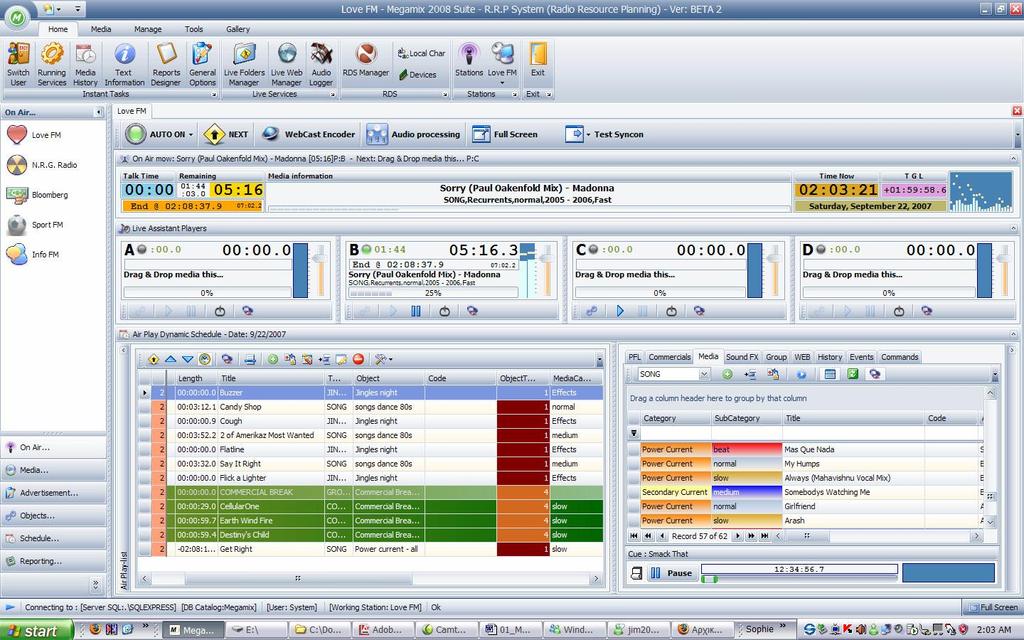The width and height of the screenshot is (1024, 640).
Task: Select N.R.G. Radio station in sidebar
Action: (x=42, y=165)
